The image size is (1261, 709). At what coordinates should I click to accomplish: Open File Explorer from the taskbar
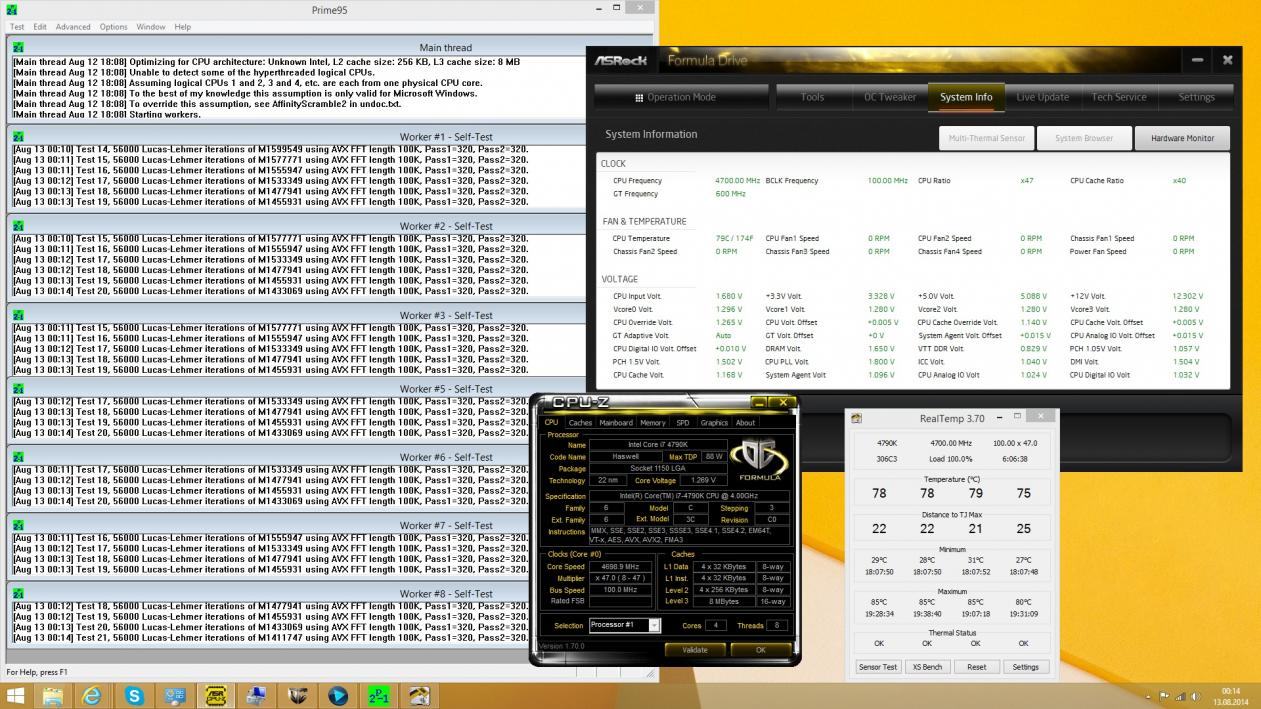click(52, 695)
